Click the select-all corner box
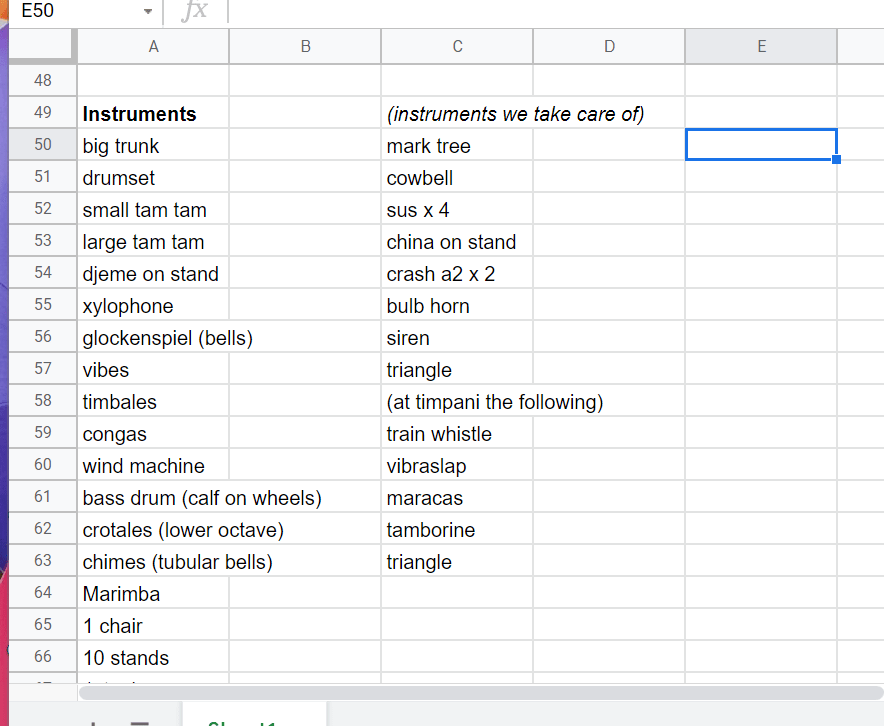This screenshot has height=726, width=884. (x=42, y=46)
